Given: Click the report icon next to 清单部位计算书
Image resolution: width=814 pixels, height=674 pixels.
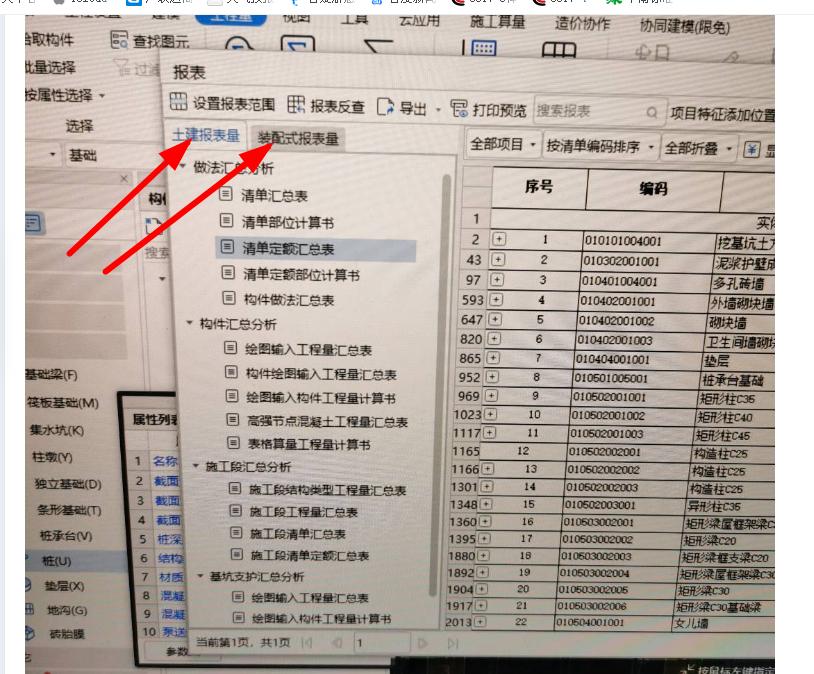Looking at the screenshot, I should (226, 220).
